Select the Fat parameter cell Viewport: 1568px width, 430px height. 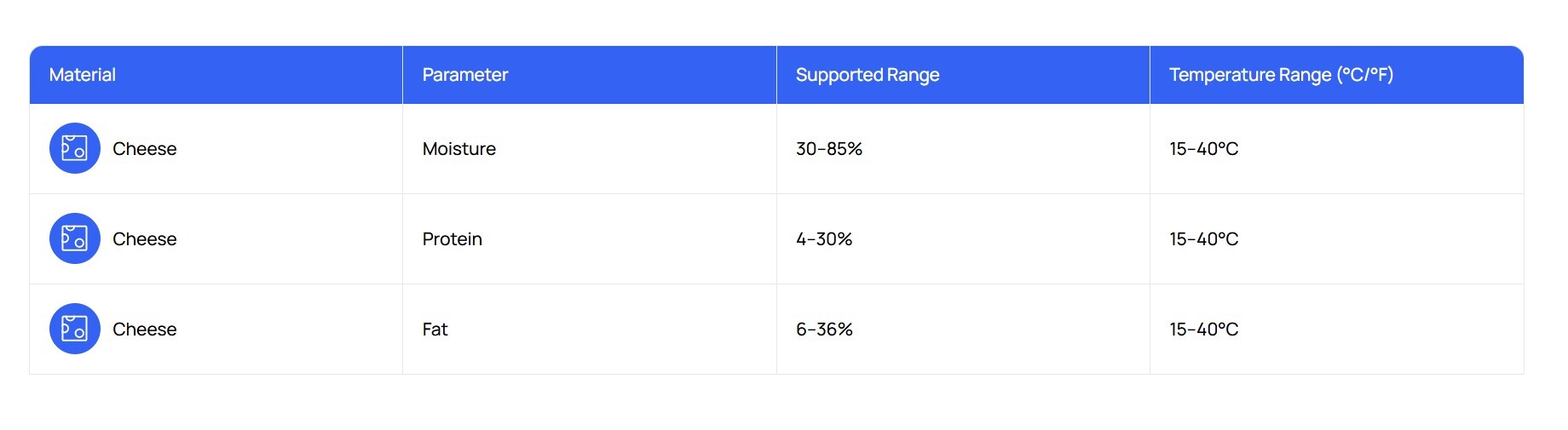coord(435,330)
